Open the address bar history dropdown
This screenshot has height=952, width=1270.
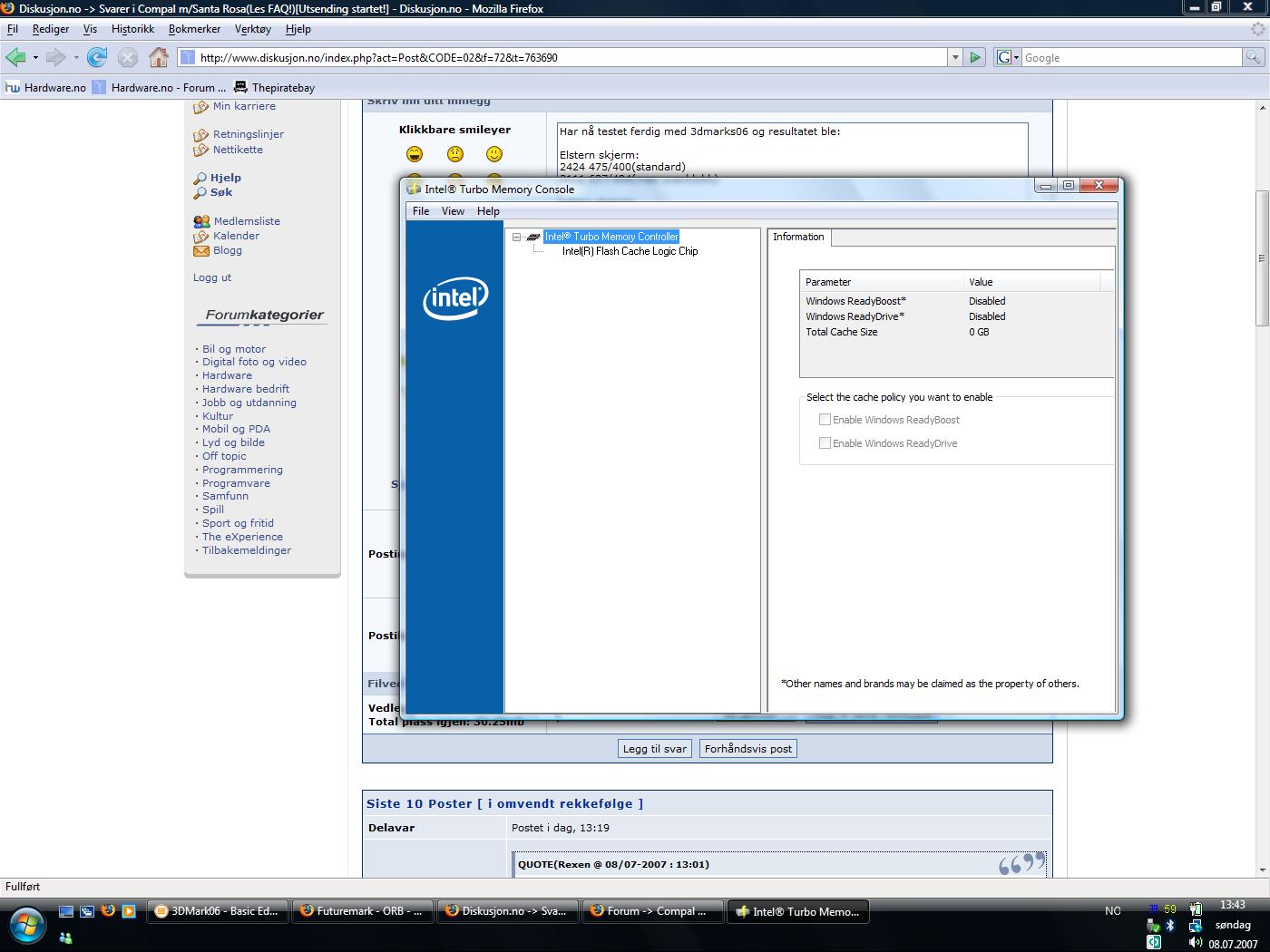point(954,57)
